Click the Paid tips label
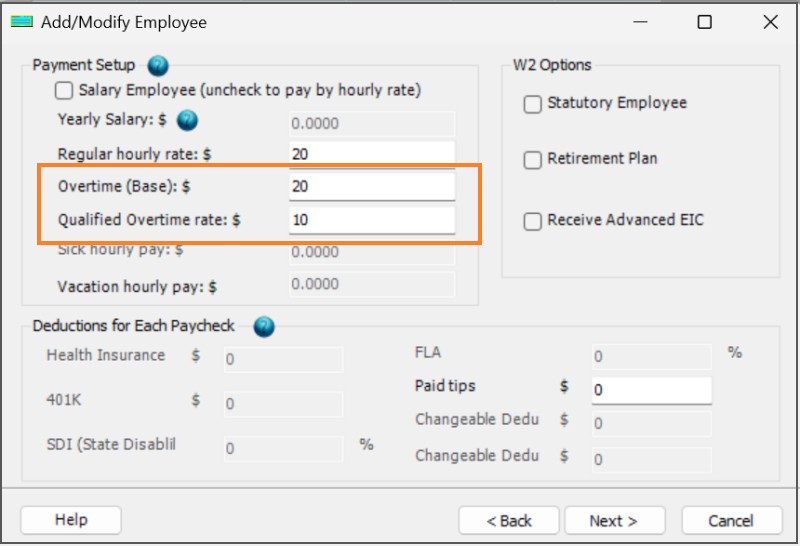Screen dimensions: 800x546 (445, 386)
